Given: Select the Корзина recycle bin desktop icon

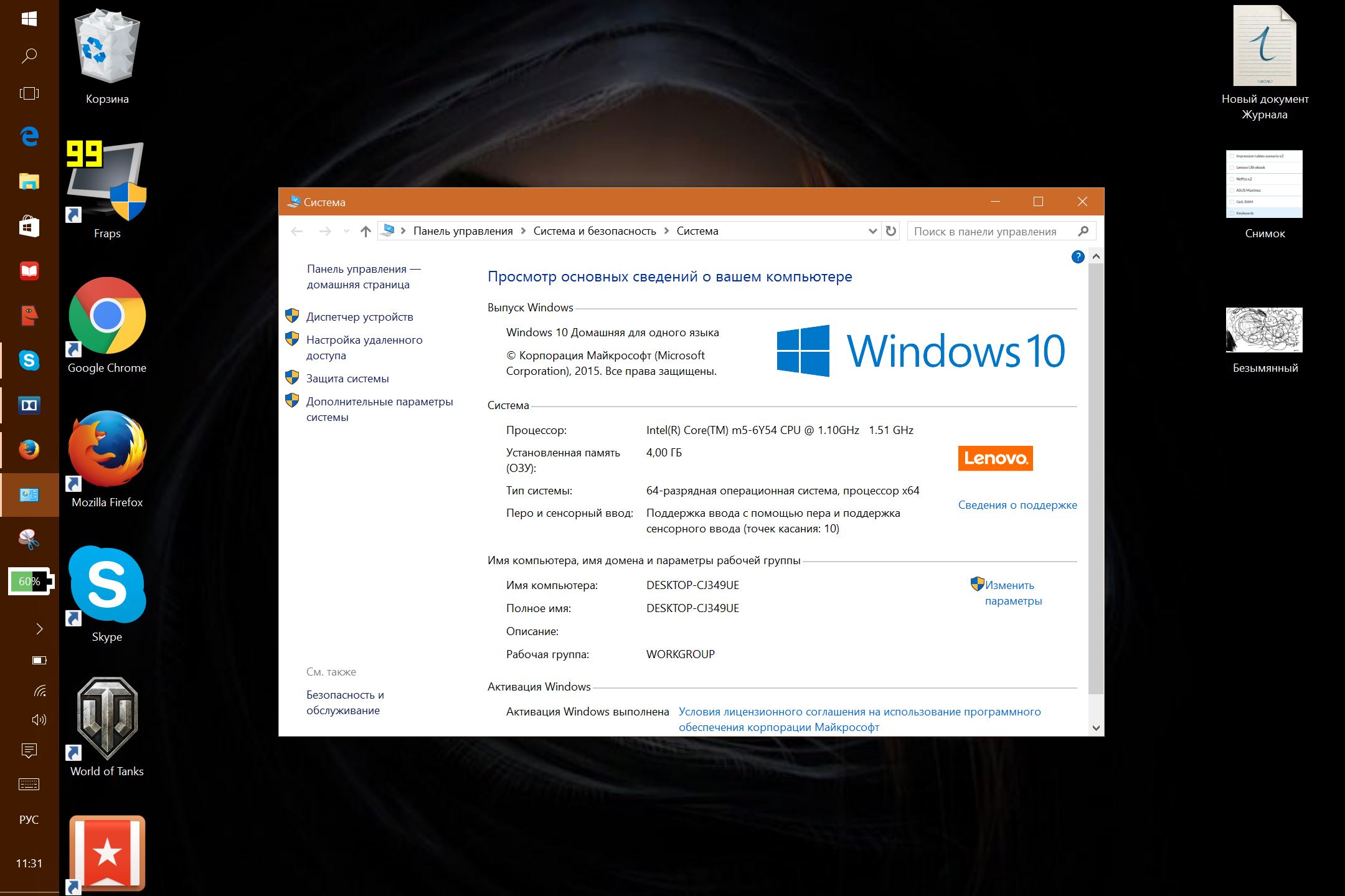Looking at the screenshot, I should click(x=107, y=56).
